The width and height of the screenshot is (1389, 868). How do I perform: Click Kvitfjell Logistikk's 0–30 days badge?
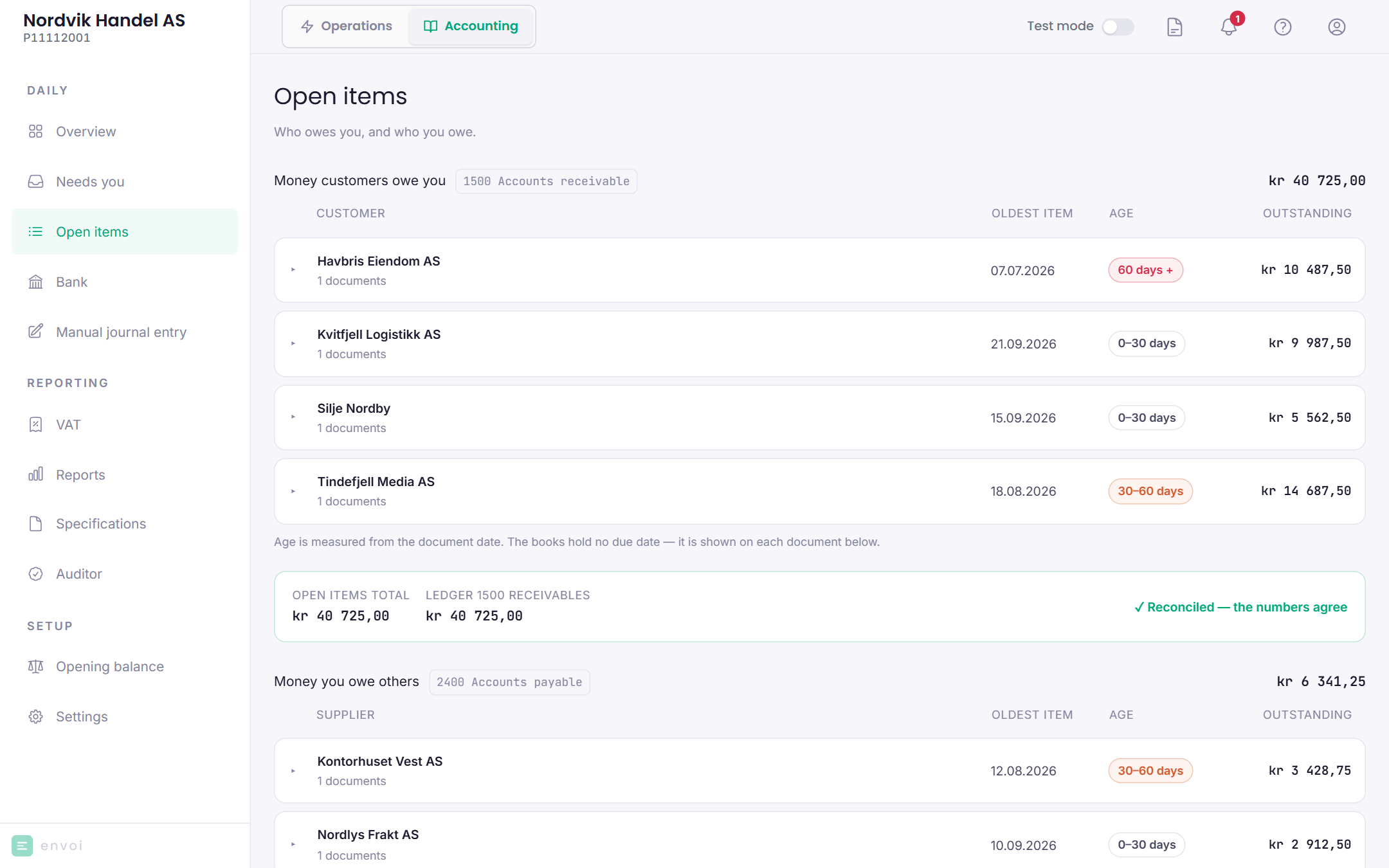[1147, 343]
